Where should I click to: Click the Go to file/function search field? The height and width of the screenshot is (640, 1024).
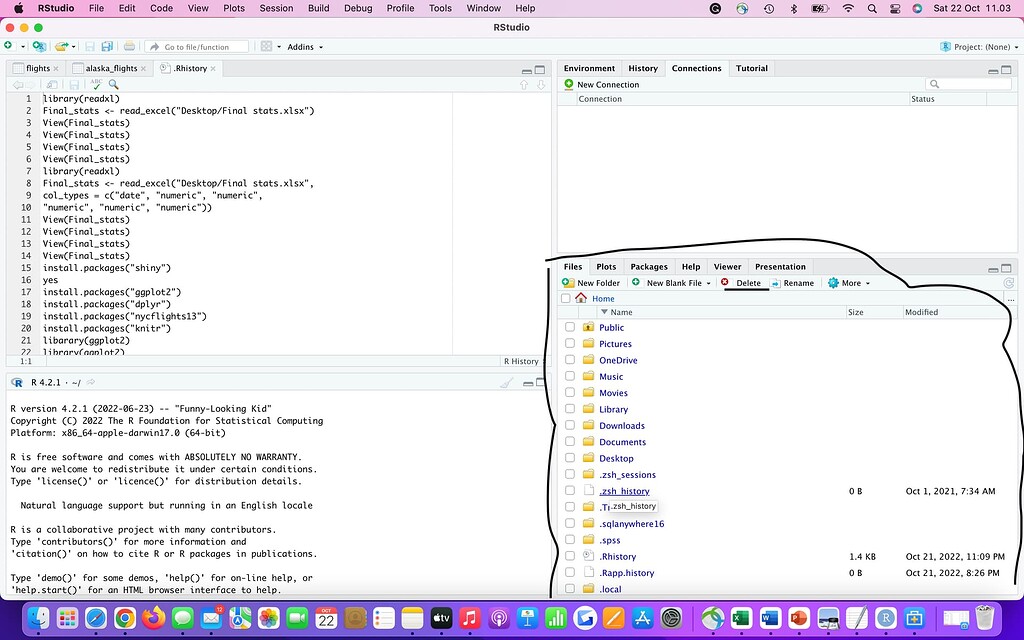coord(197,46)
